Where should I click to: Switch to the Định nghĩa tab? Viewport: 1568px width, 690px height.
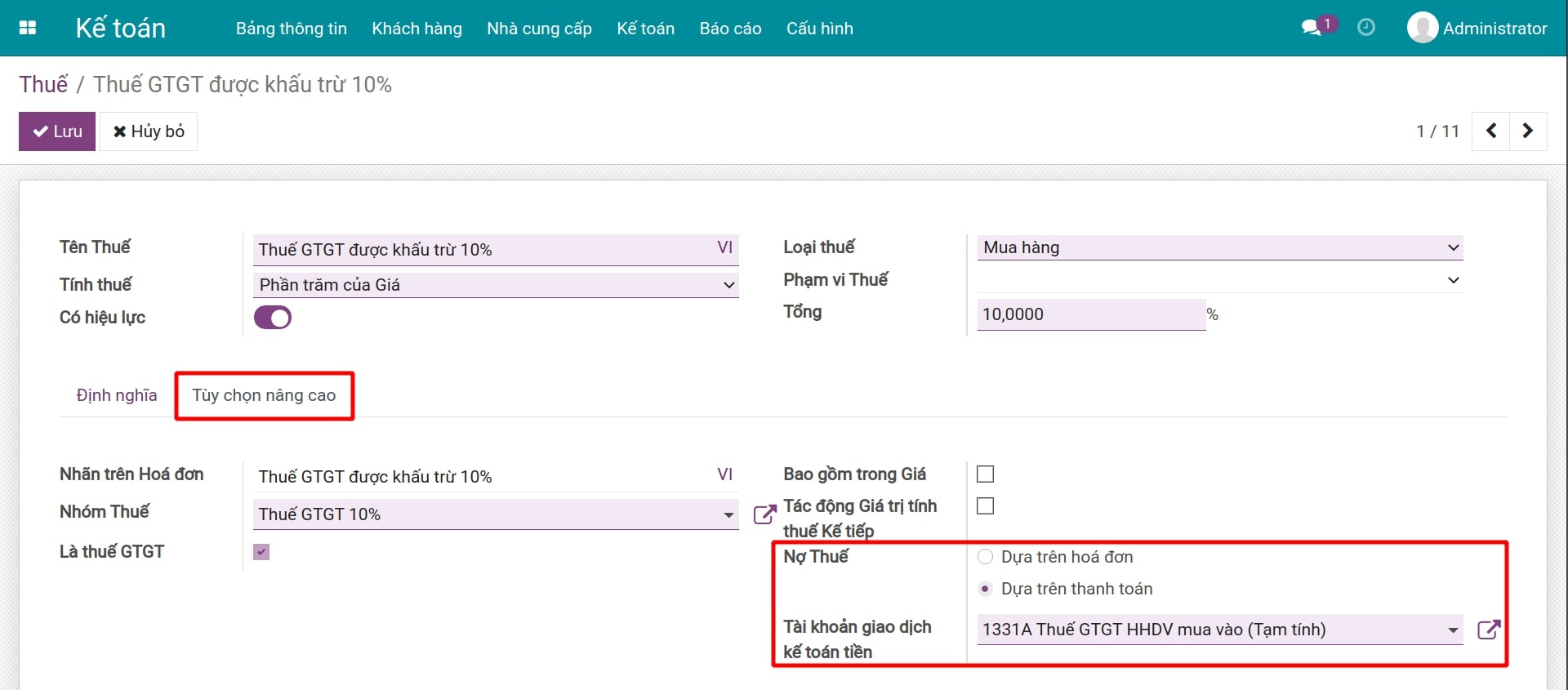(x=117, y=395)
